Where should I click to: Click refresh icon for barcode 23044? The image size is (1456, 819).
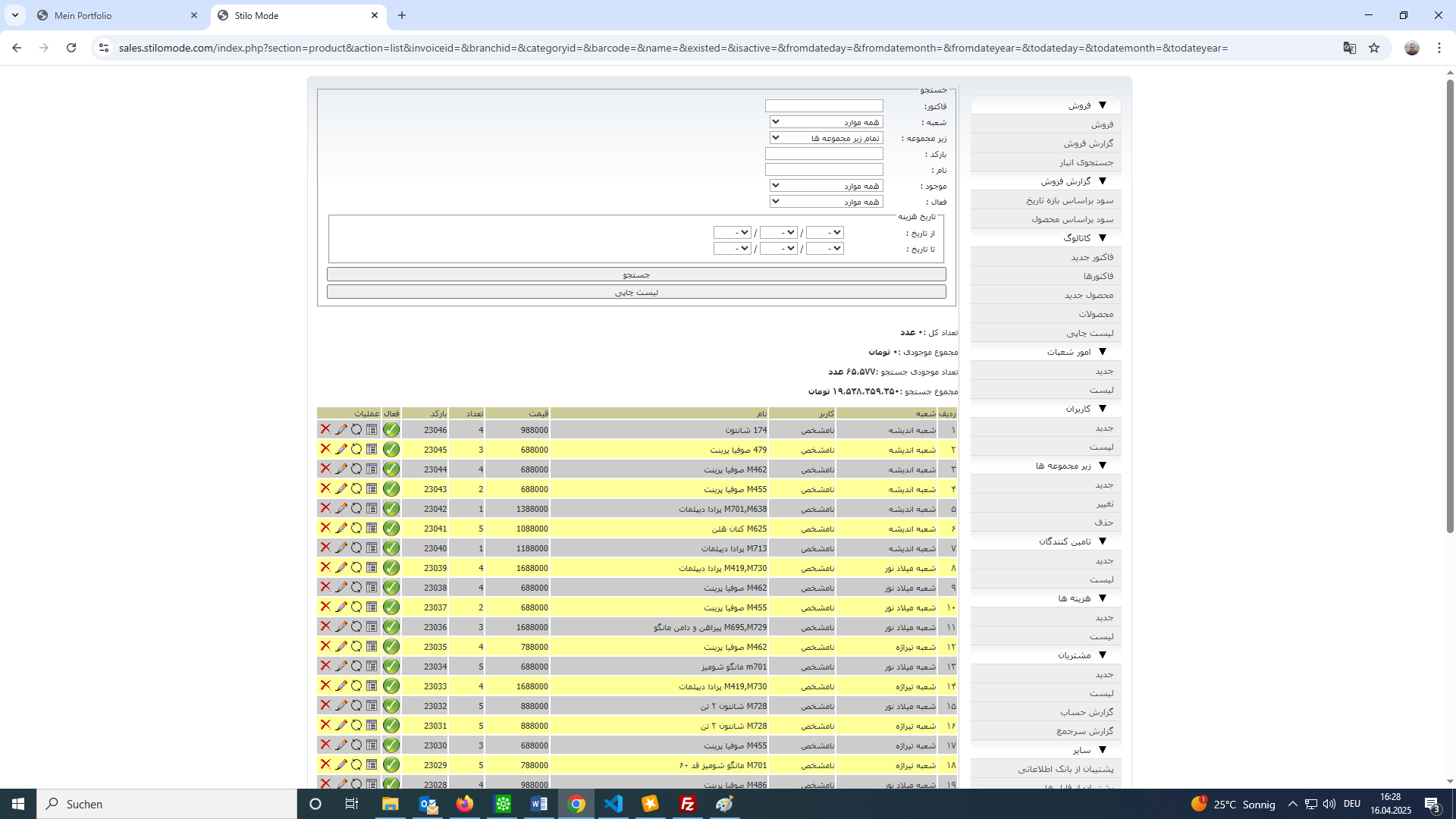coord(356,469)
